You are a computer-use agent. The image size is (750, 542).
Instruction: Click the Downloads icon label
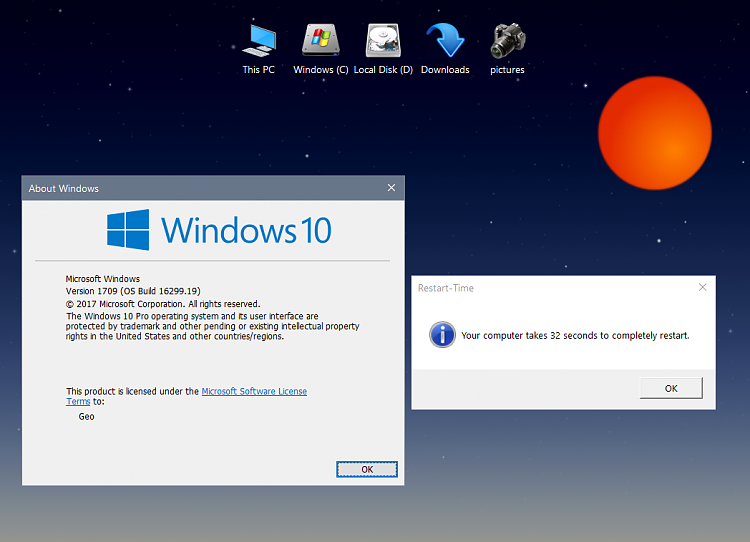(445, 70)
